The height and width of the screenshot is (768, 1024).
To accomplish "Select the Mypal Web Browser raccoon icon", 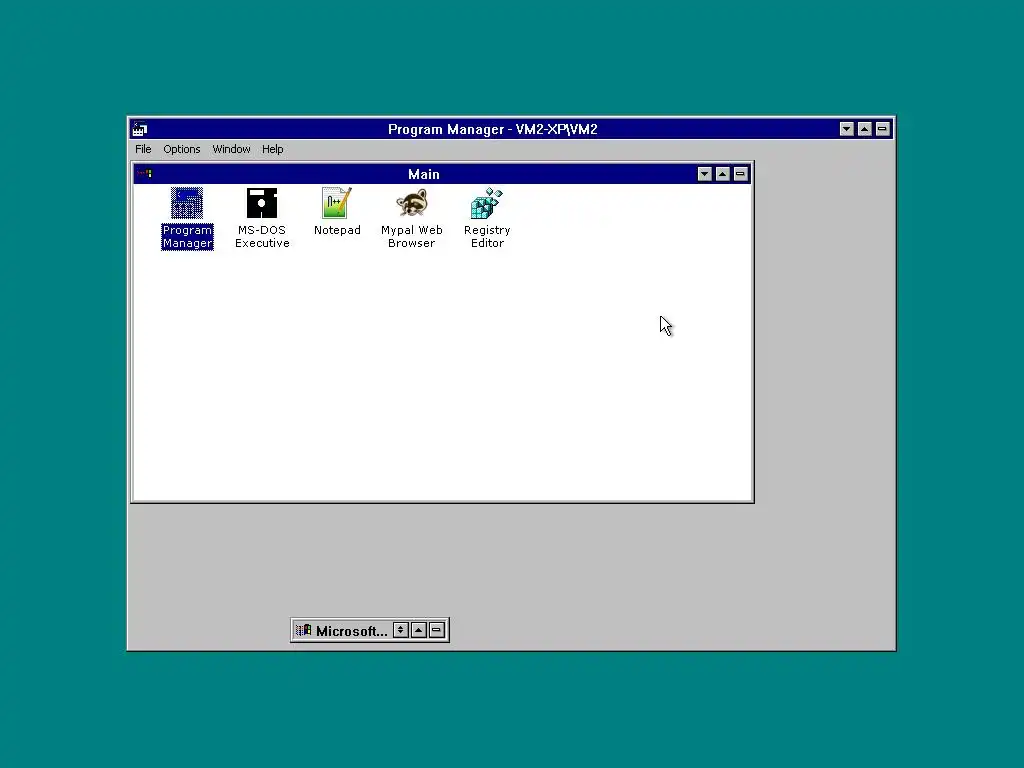I will [x=411, y=203].
